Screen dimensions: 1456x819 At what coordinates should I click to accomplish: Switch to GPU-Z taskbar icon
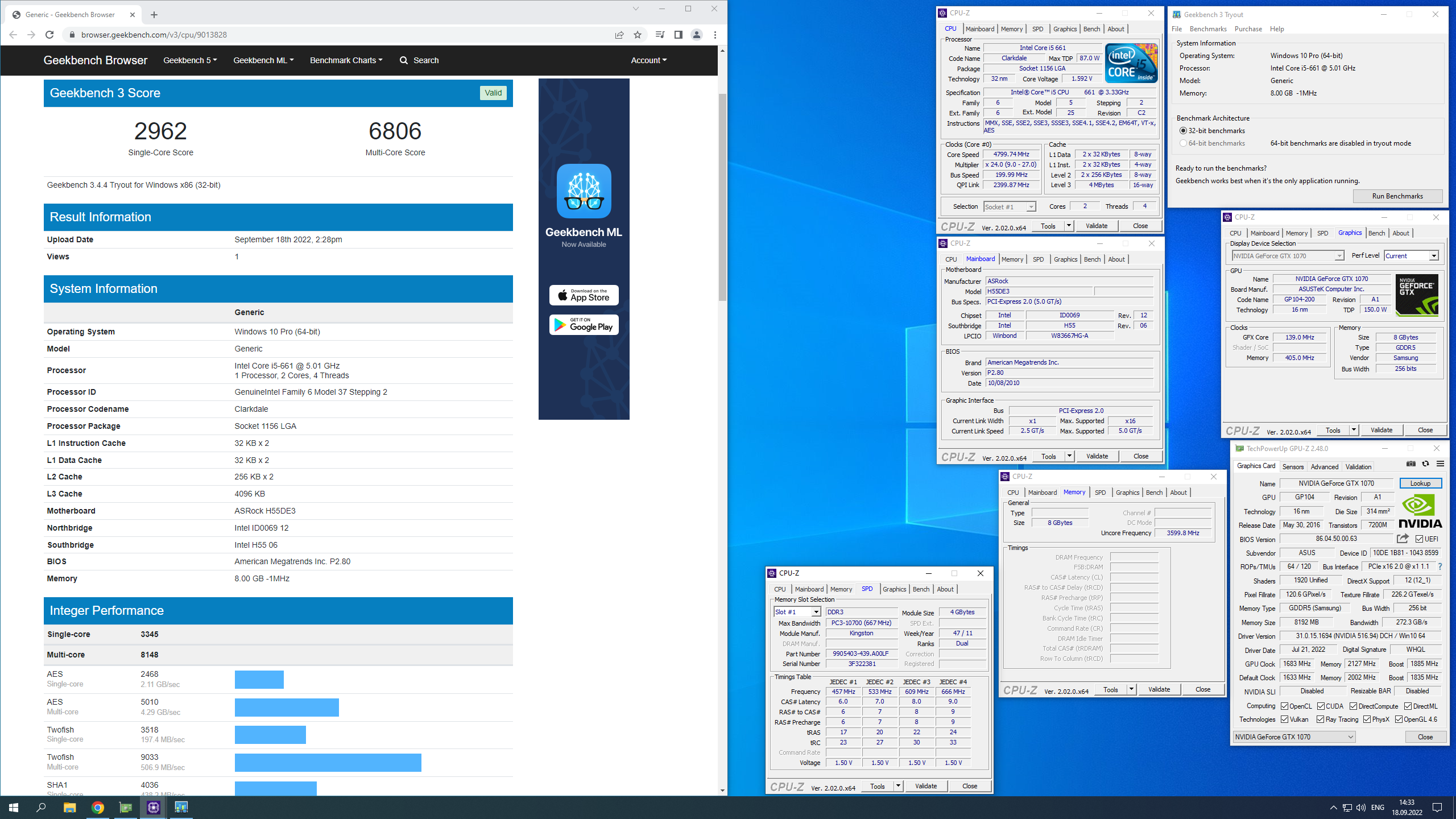[x=126, y=808]
